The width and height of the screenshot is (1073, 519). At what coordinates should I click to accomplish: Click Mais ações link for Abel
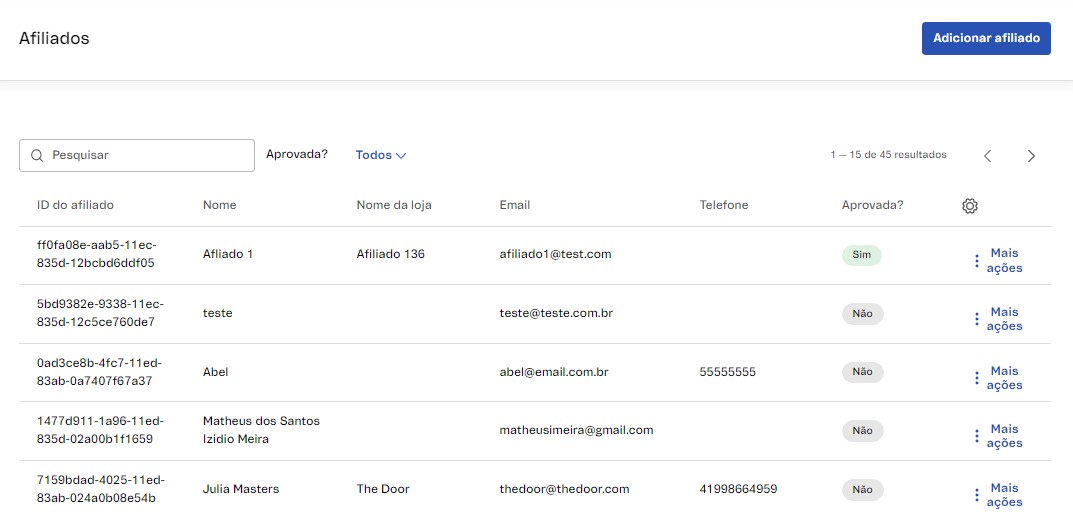(1004, 378)
